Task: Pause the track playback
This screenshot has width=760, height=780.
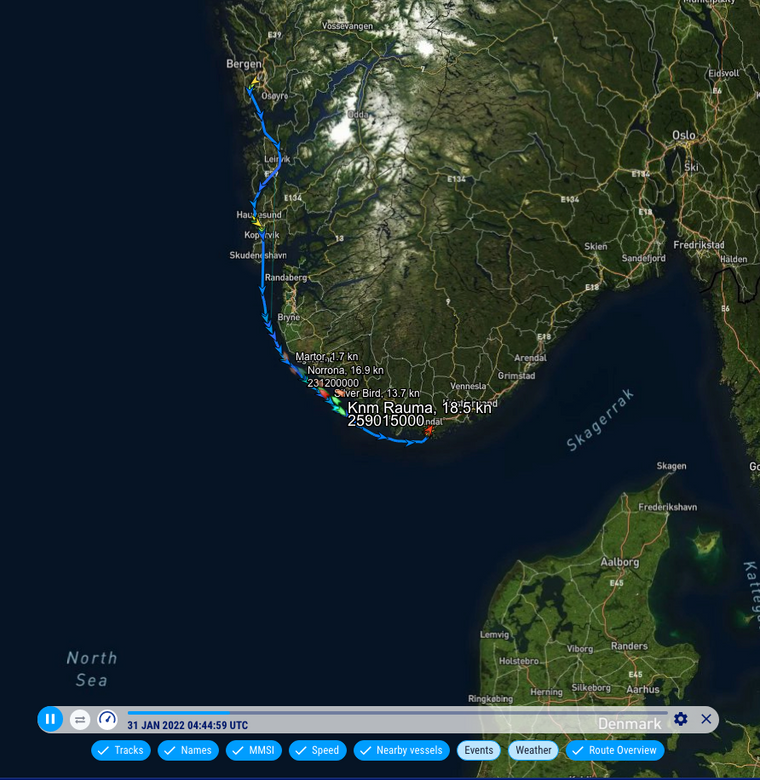Action: (50, 719)
